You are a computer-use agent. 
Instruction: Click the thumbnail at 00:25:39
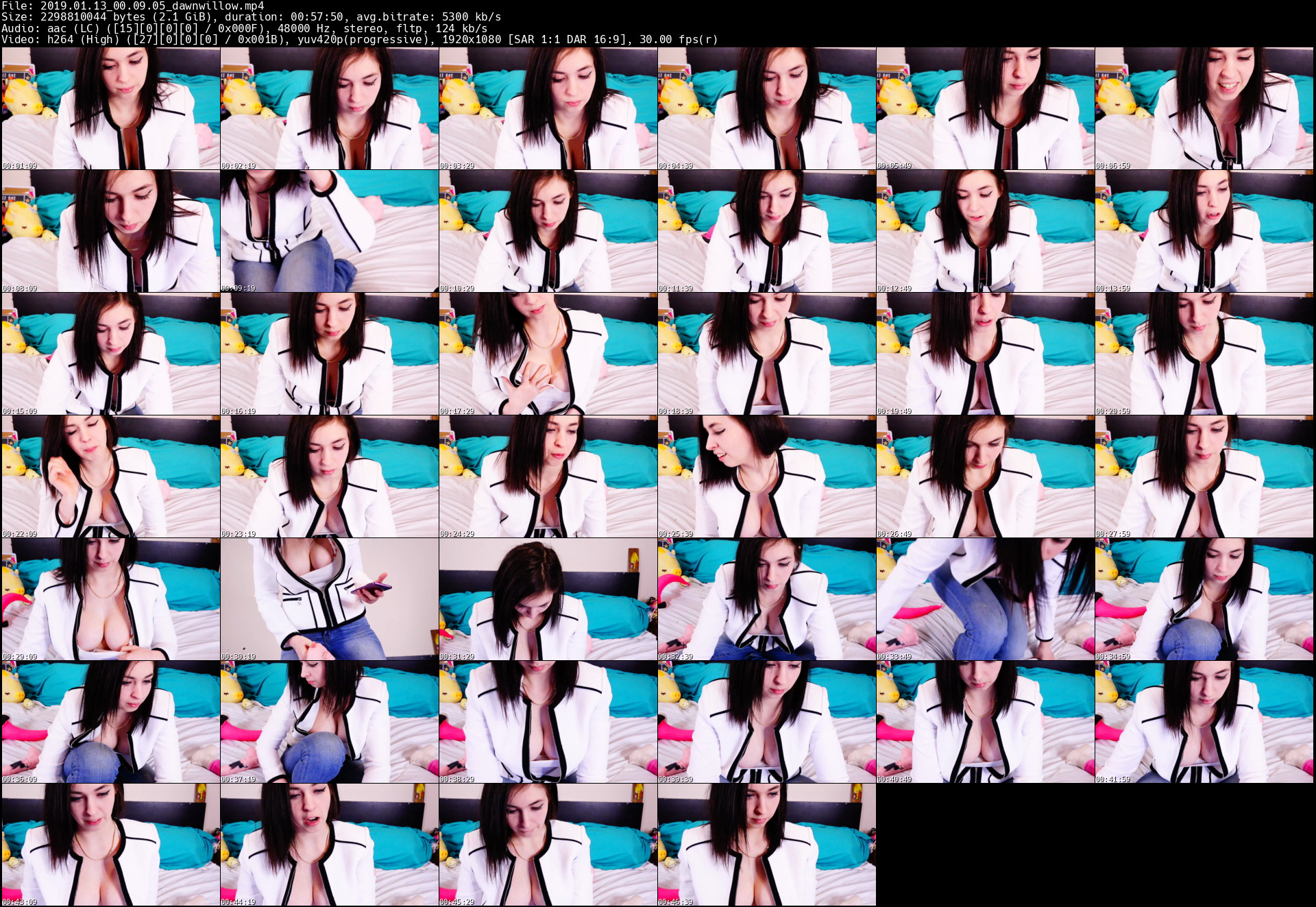tap(766, 476)
